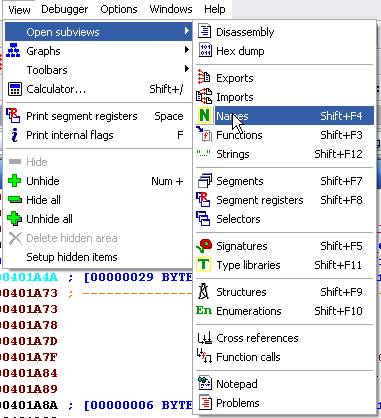Image resolution: width=381 pixels, height=418 pixels.
Task: Select Setup hidden items
Action: pos(98,257)
